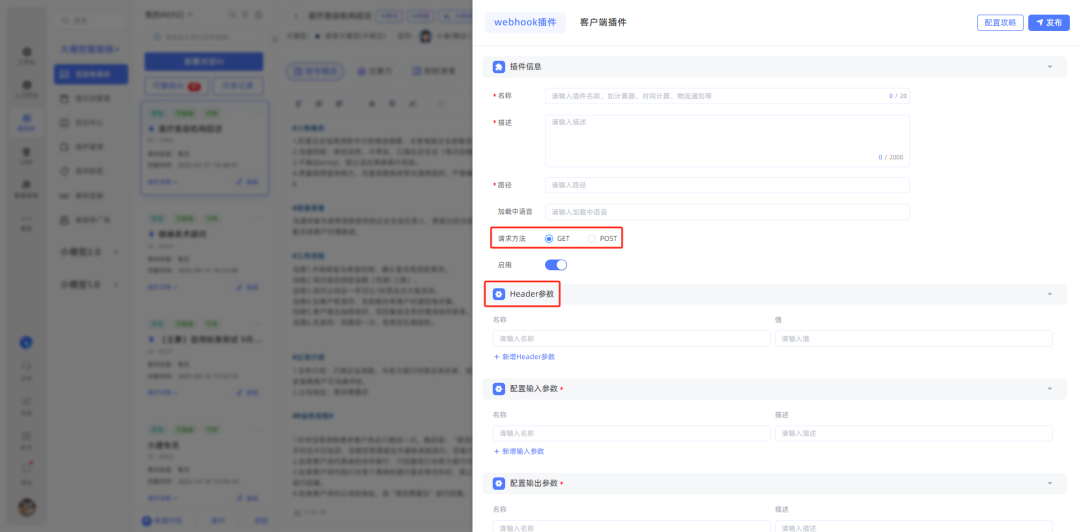Click the 新增Header参数 link
Screen dimensions: 1080x532
click(524, 357)
